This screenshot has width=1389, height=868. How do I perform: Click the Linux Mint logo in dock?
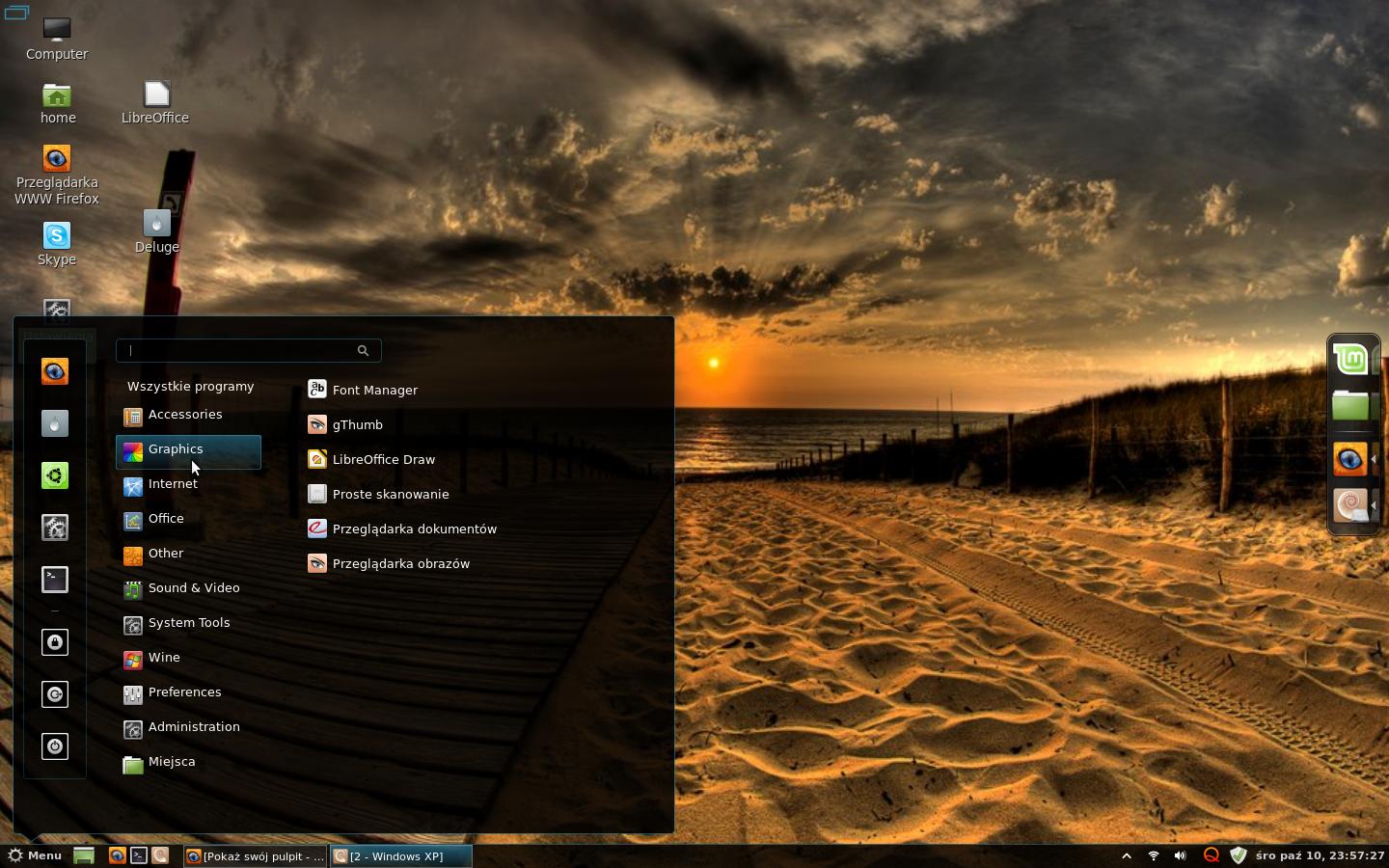click(1351, 360)
